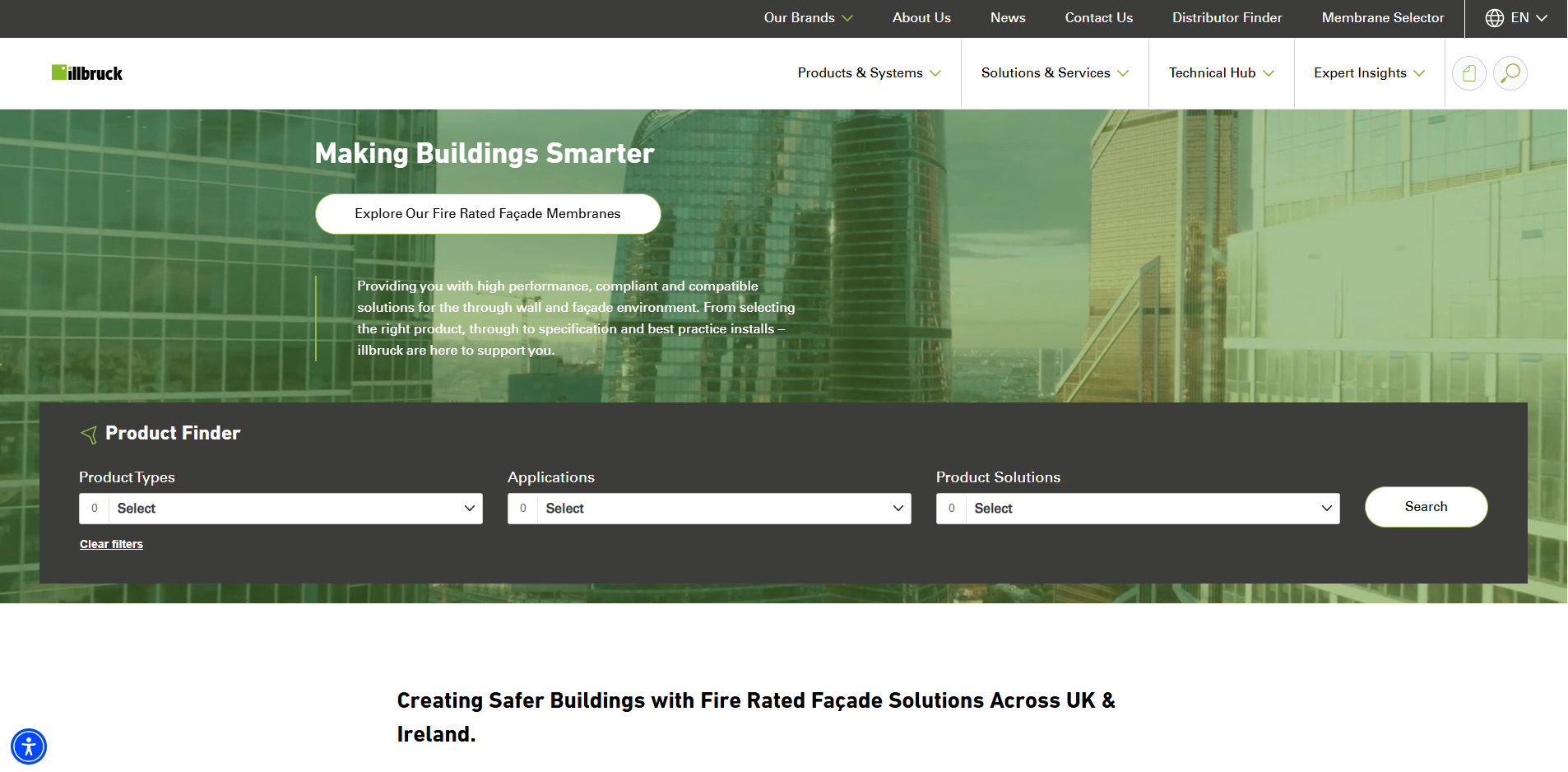Open the Product Types select dropdown

click(281, 509)
